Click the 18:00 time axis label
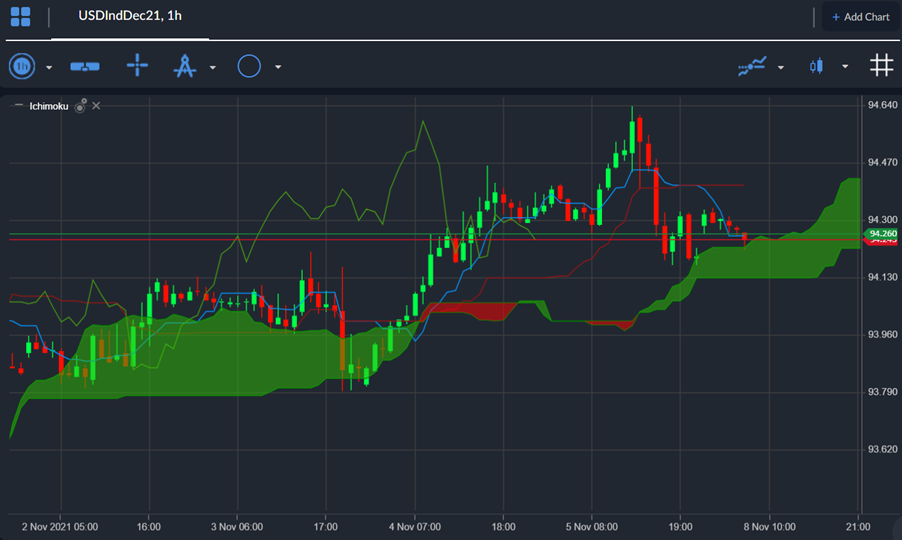 point(503,527)
